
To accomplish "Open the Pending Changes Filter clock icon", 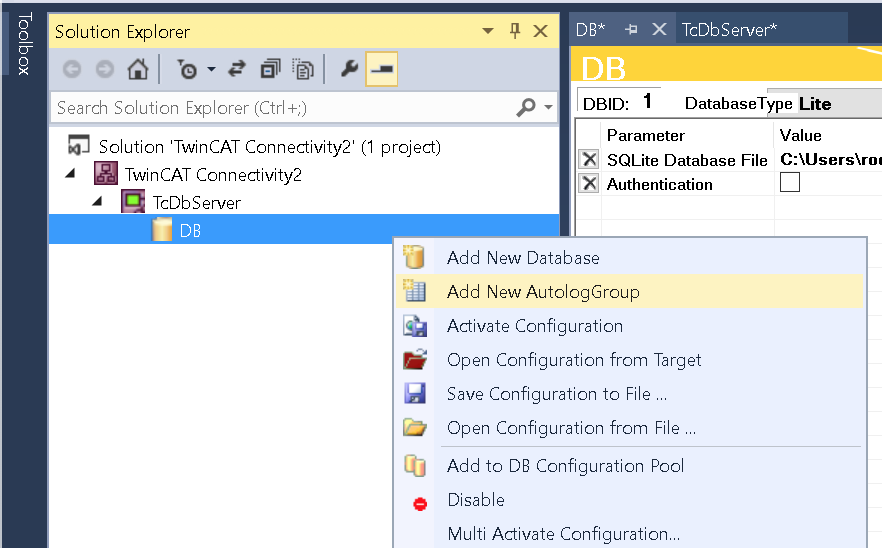I will coord(187,69).
